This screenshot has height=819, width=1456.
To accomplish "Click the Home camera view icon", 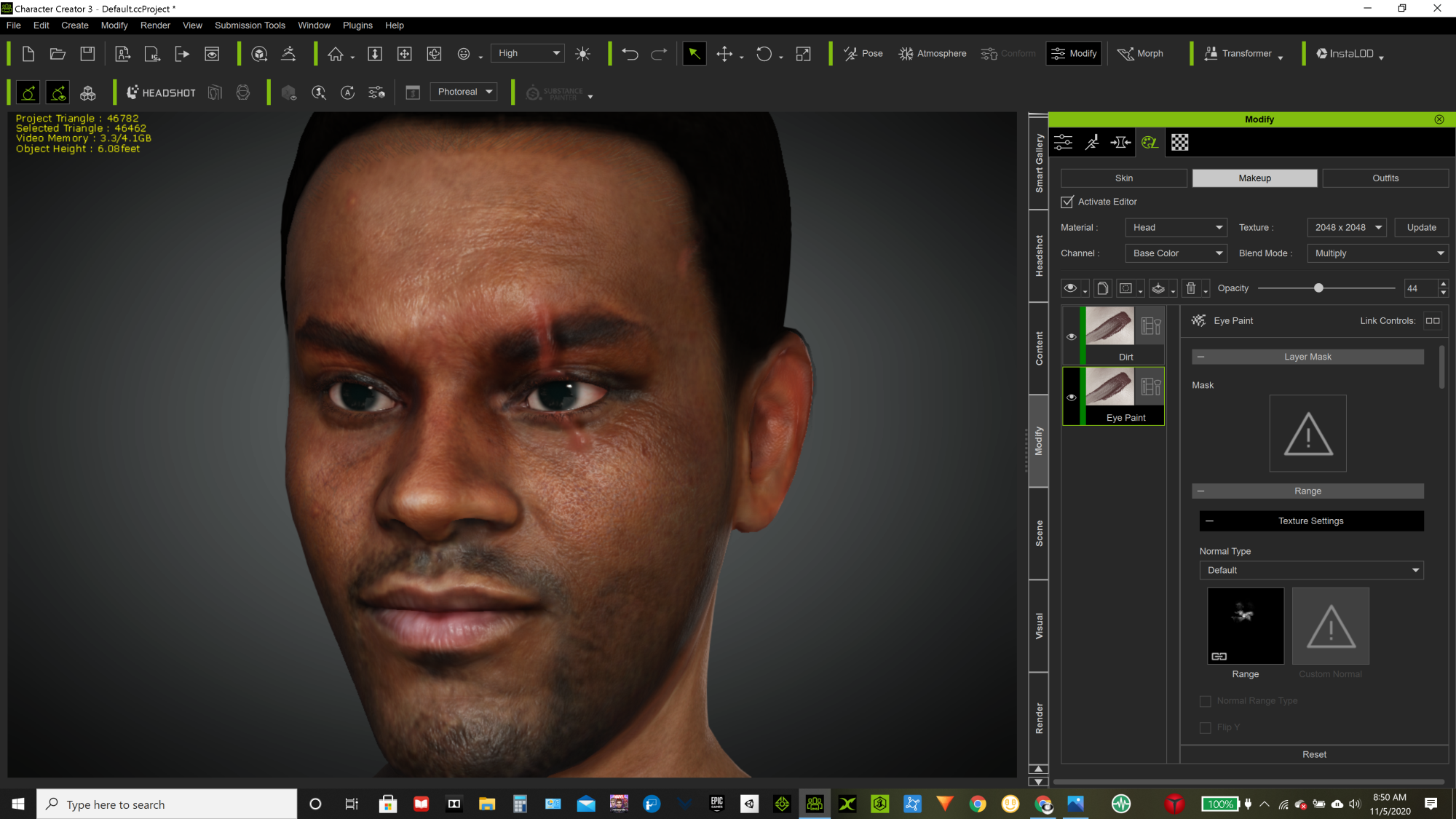I will tap(336, 54).
